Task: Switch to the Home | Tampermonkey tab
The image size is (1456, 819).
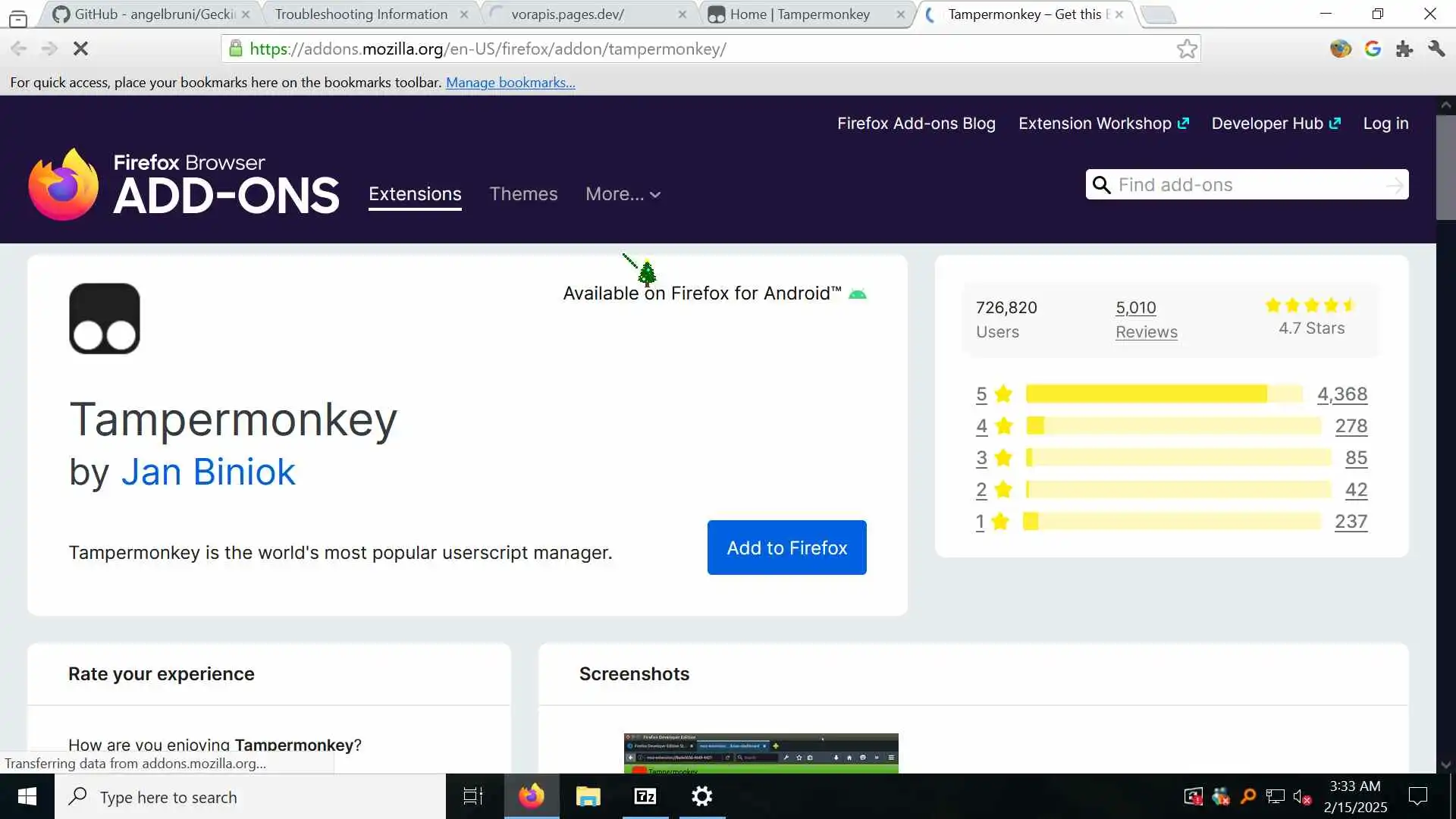Action: click(x=799, y=14)
